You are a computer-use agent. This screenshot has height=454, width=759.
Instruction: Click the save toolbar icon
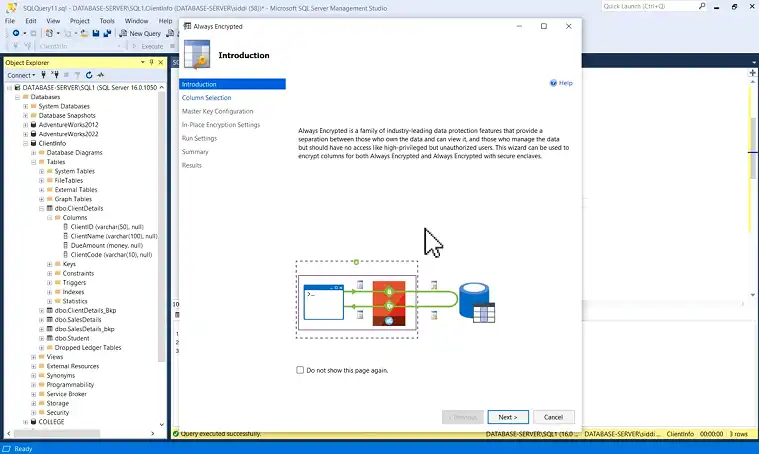point(96,33)
